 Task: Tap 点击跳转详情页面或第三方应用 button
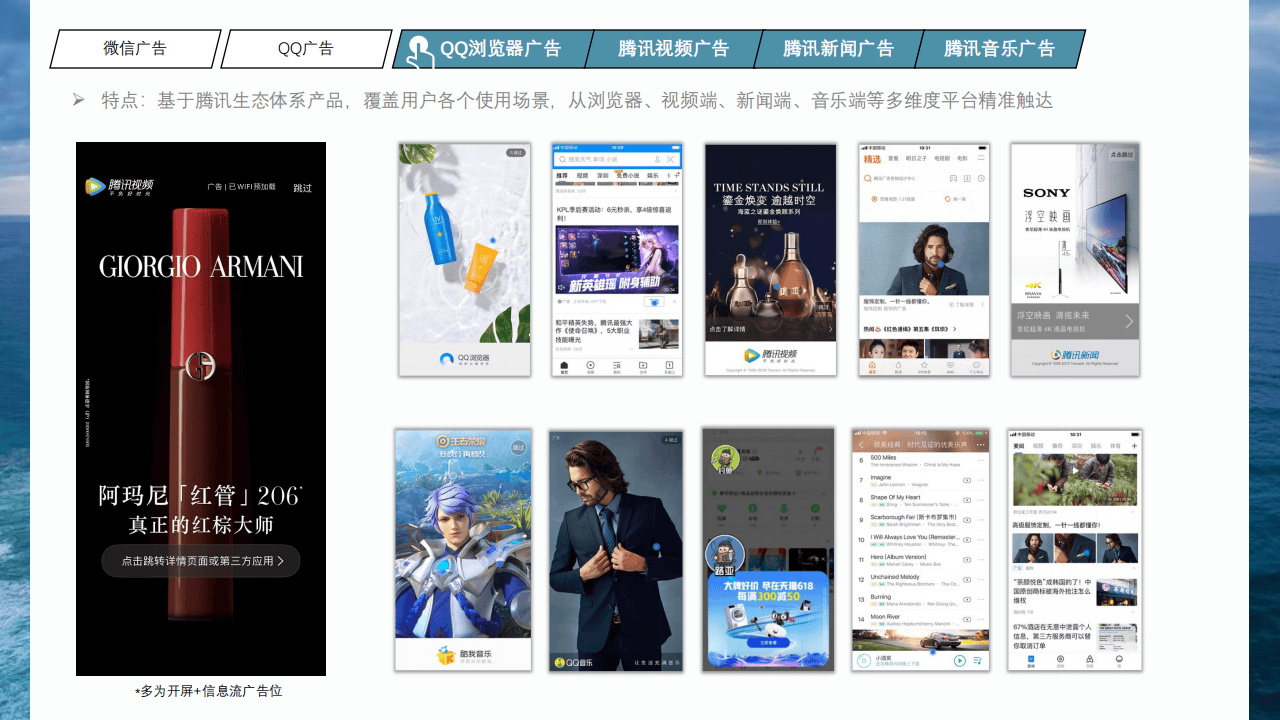201,561
